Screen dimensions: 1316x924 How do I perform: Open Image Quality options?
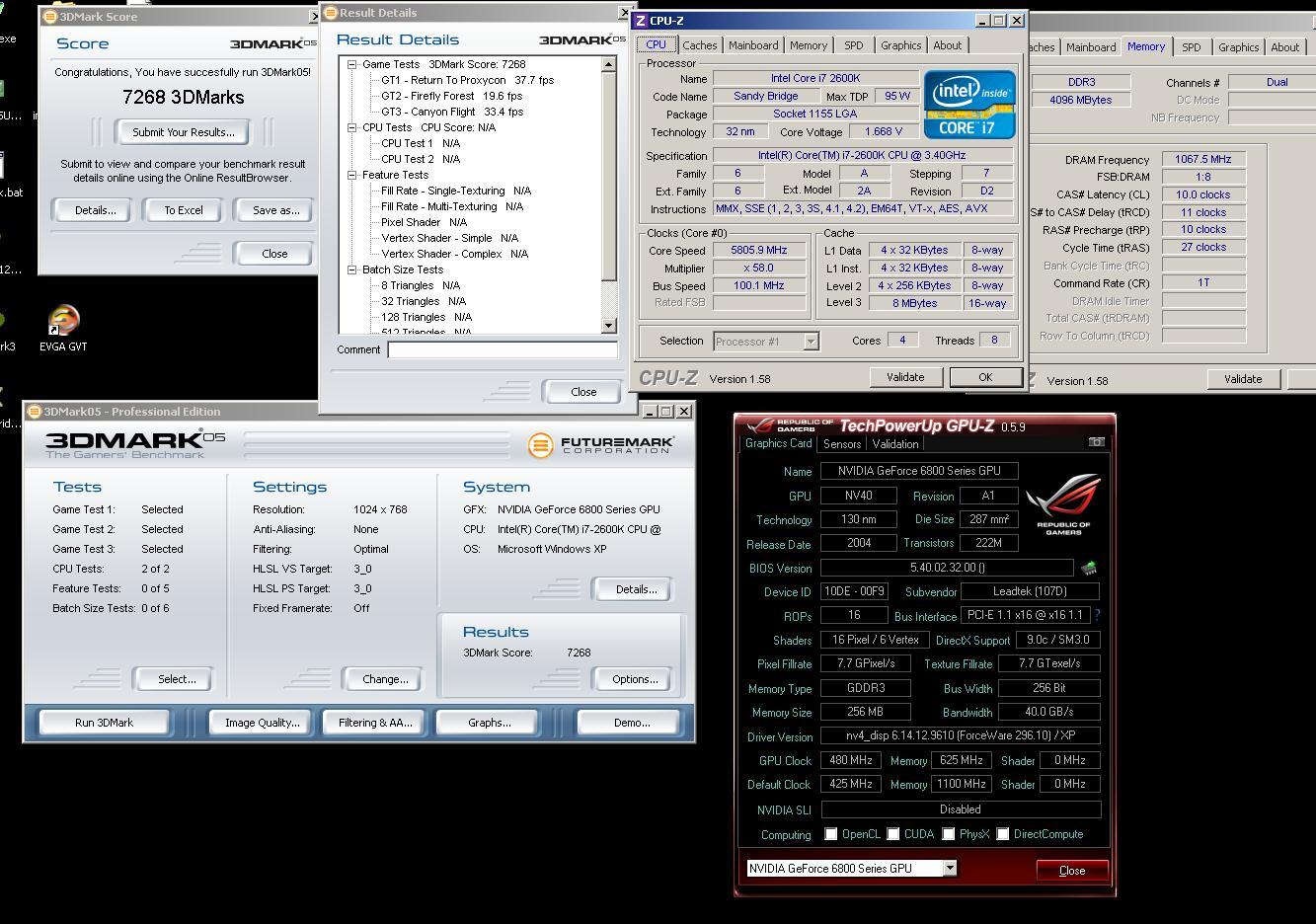(262, 723)
